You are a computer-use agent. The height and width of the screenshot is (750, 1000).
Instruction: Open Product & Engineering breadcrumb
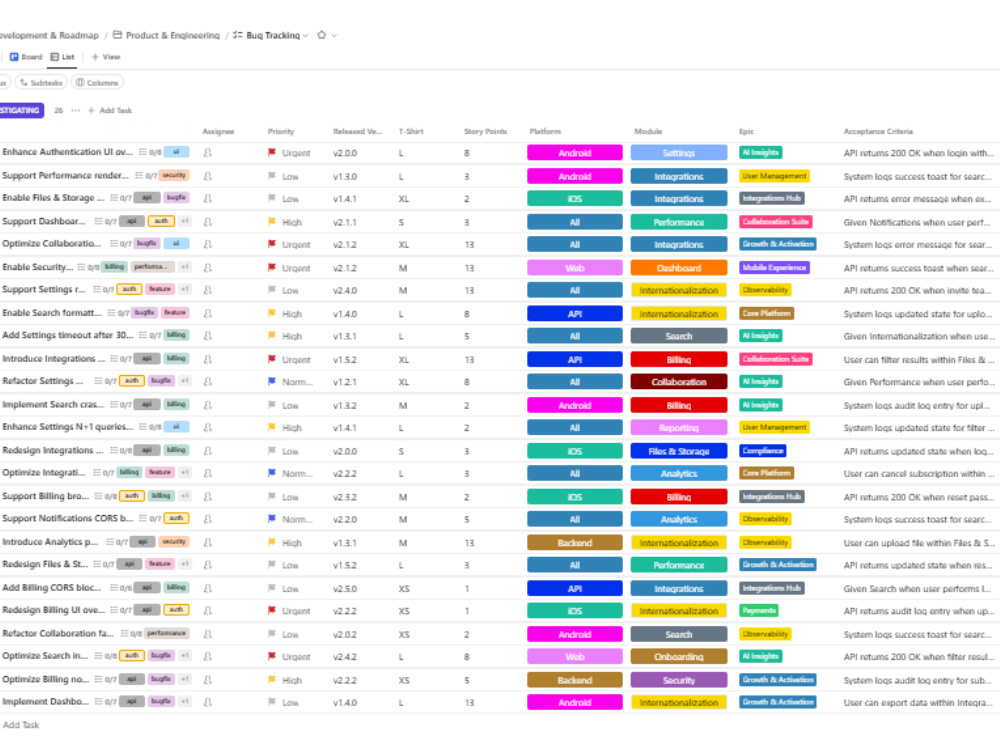pos(166,35)
